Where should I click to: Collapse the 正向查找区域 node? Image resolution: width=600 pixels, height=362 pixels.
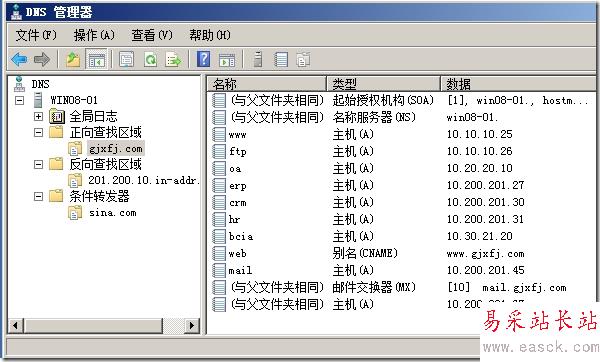38,132
